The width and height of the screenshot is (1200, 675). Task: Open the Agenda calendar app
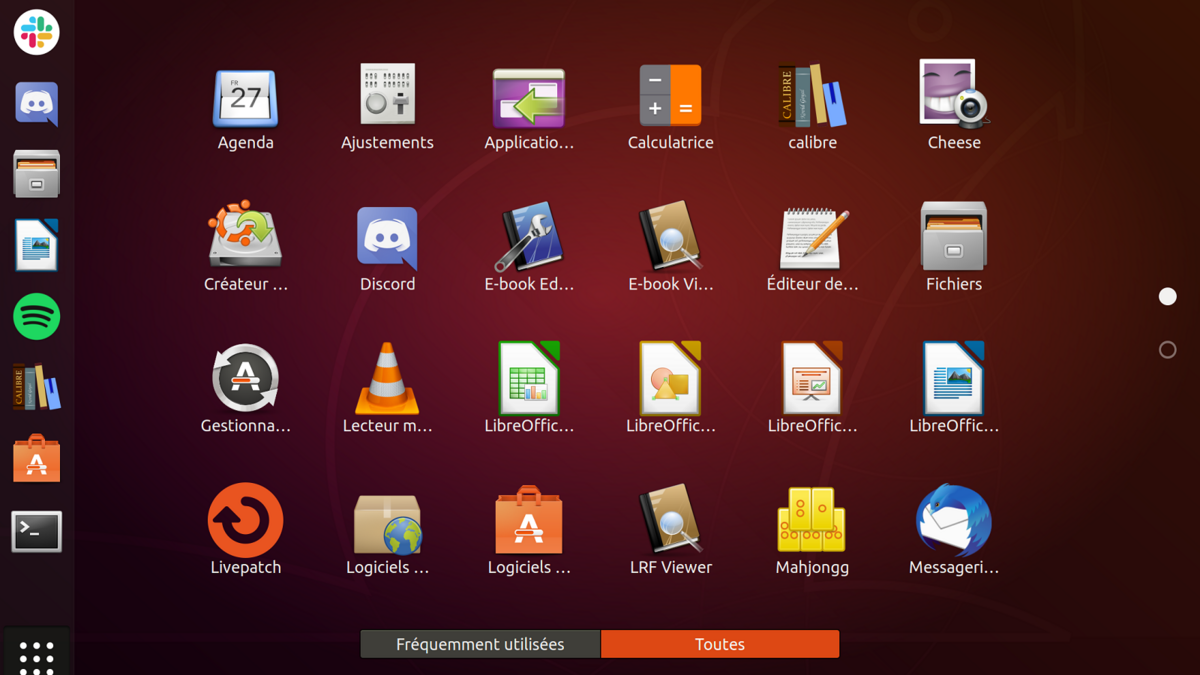[x=246, y=98]
